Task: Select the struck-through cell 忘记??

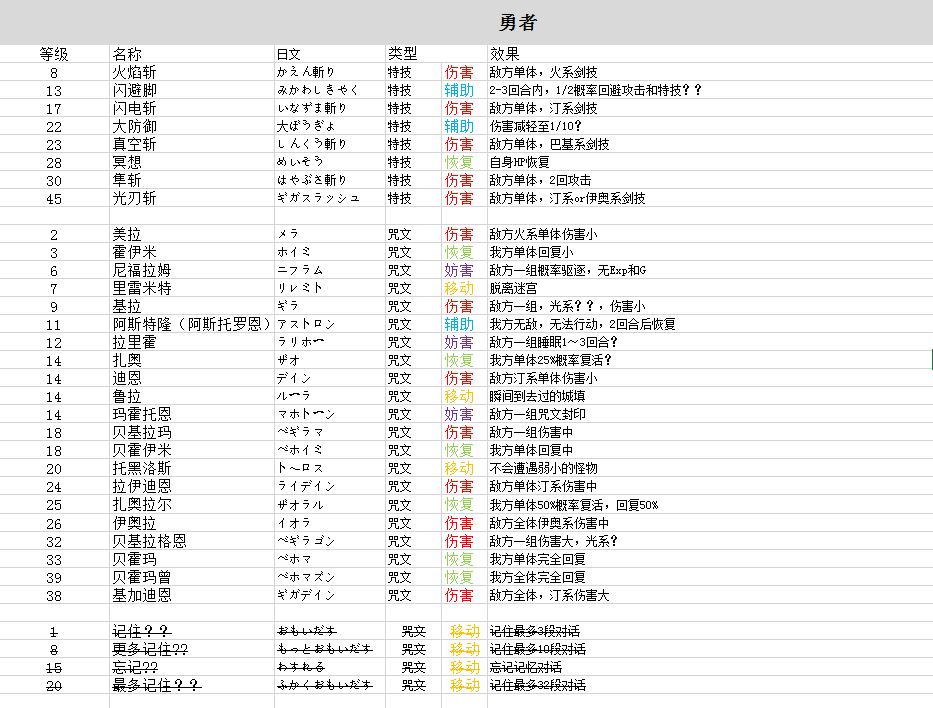Action: [x=135, y=668]
